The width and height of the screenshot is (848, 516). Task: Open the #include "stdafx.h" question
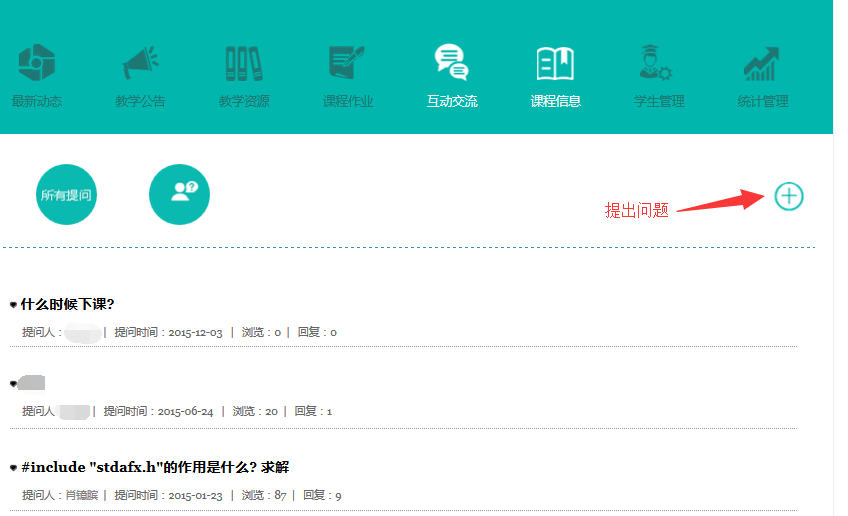click(x=154, y=467)
